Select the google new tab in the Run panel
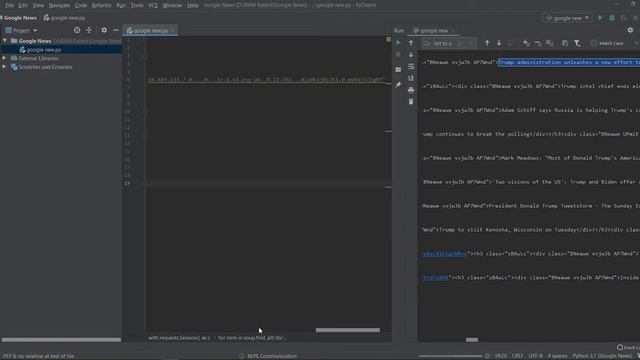640x360 pixels. pos(433,31)
